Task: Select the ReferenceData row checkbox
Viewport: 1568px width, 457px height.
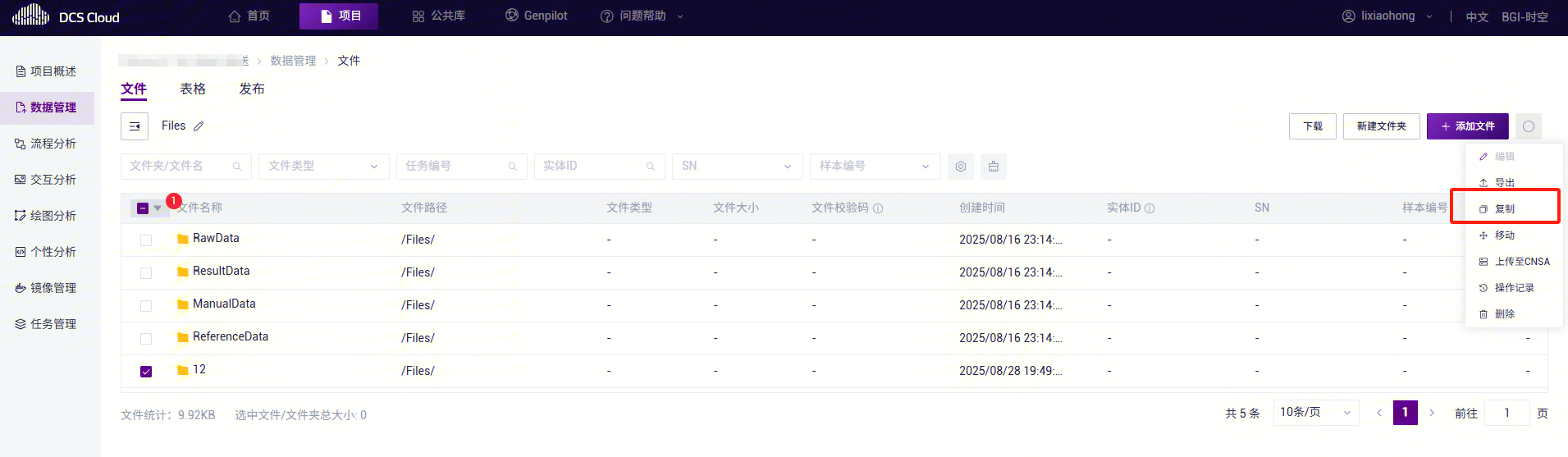Action: [x=146, y=338]
